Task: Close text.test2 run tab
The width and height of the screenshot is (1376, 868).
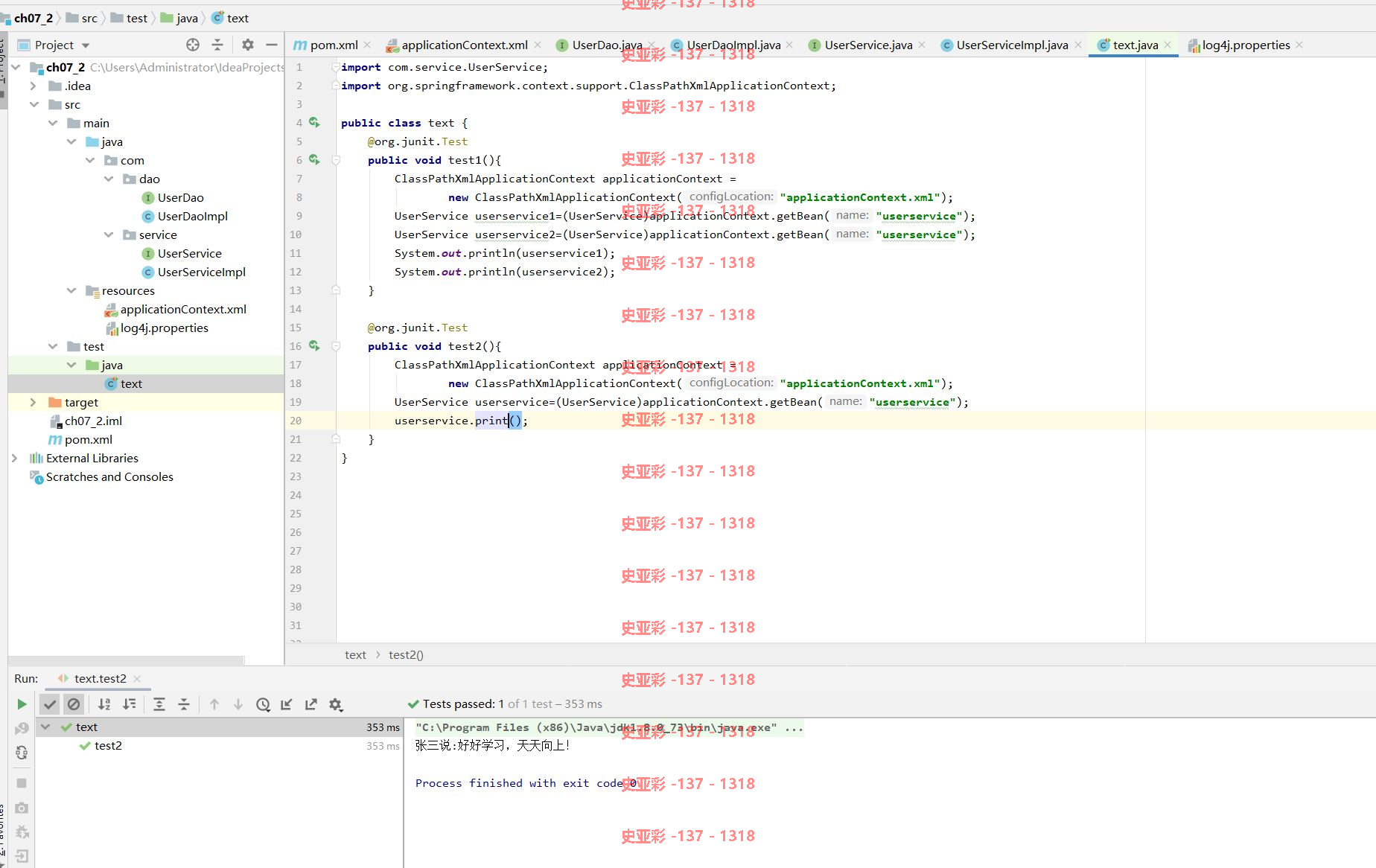Action: [137, 679]
